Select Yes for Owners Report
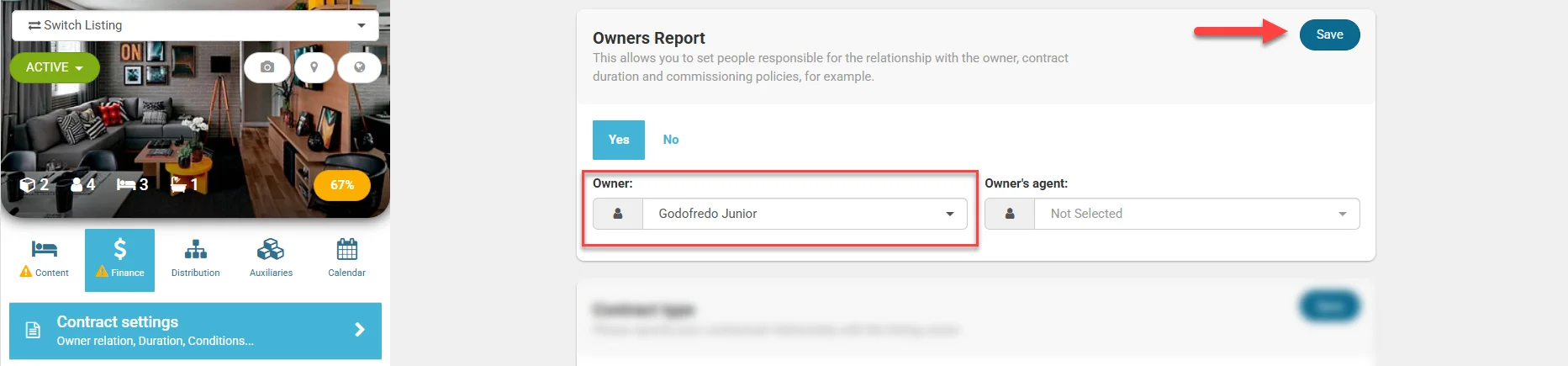Viewport: 1568px width, 366px height. tap(619, 140)
